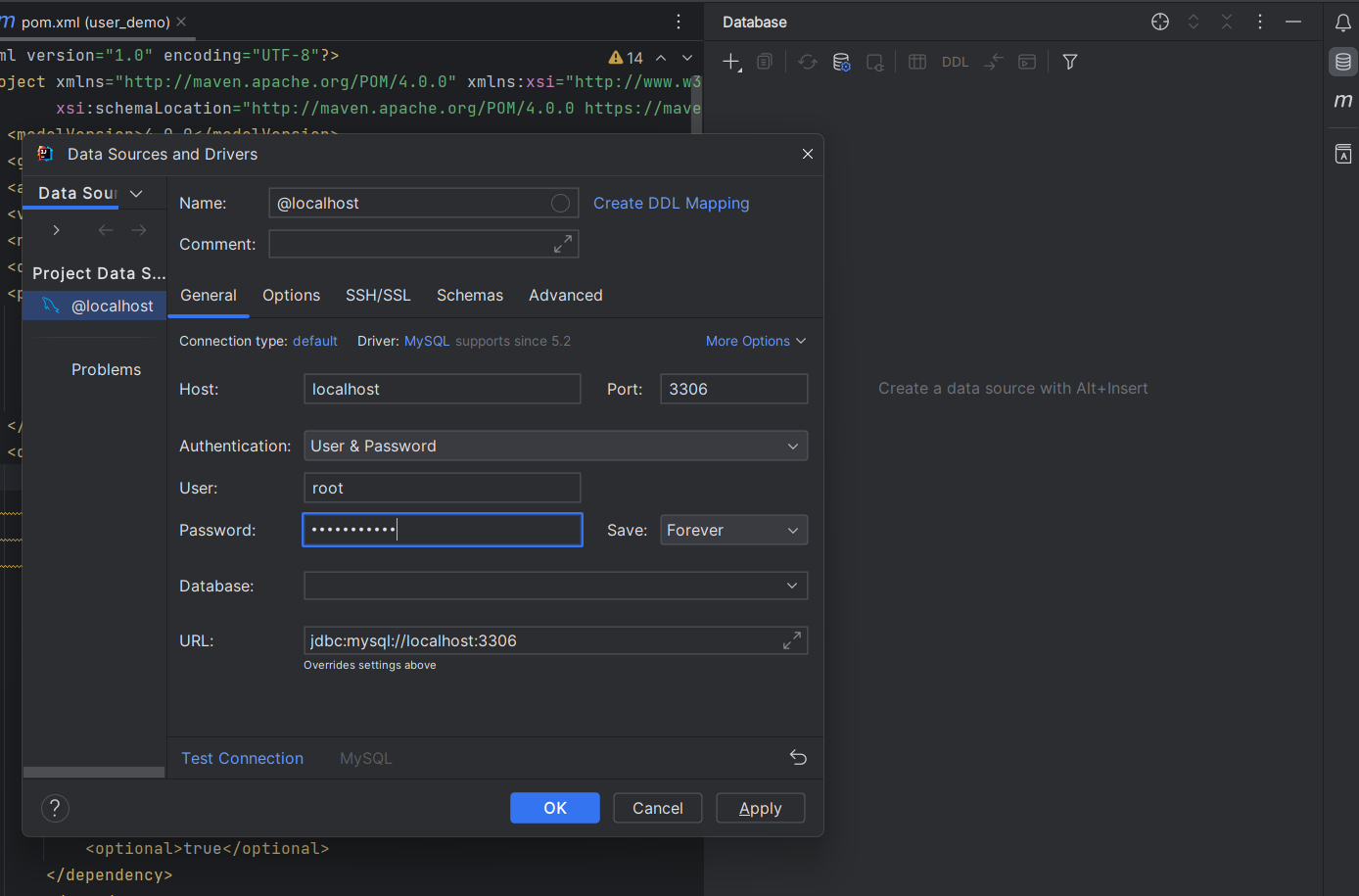Viewport: 1359px width, 896px height.
Task: Click the pom.xml (user_demo) editor tab
Action: (x=95, y=22)
